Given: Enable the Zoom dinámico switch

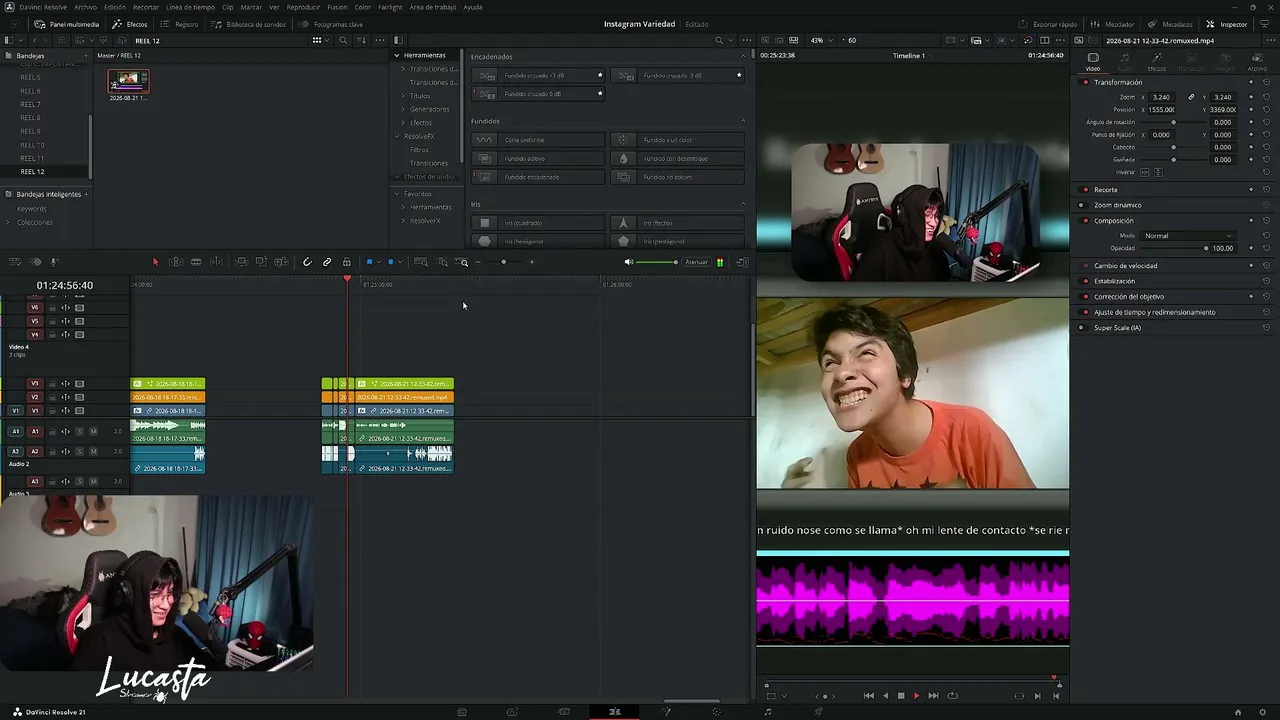Looking at the screenshot, I should 1082,205.
